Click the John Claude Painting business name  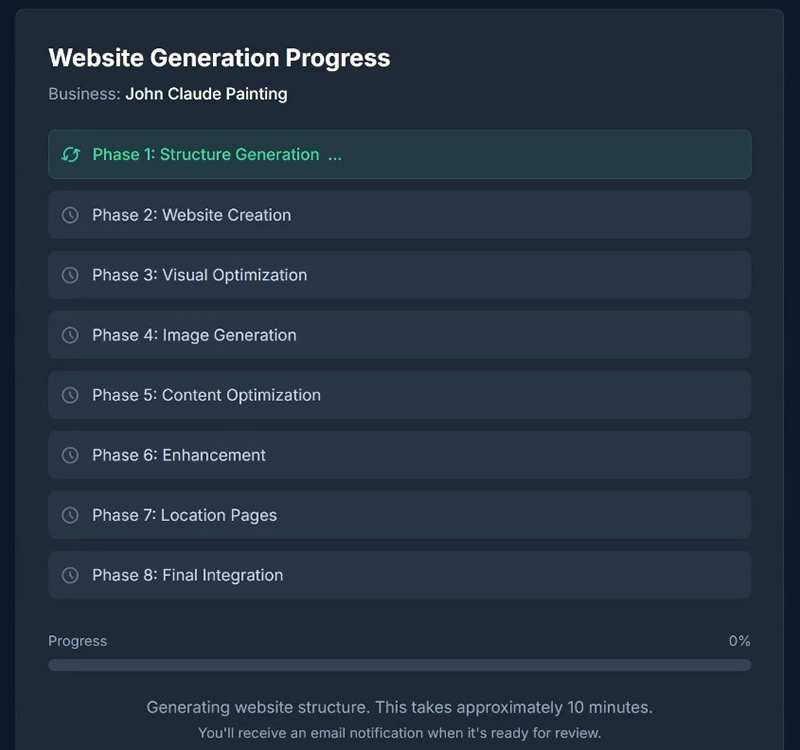(x=206, y=94)
